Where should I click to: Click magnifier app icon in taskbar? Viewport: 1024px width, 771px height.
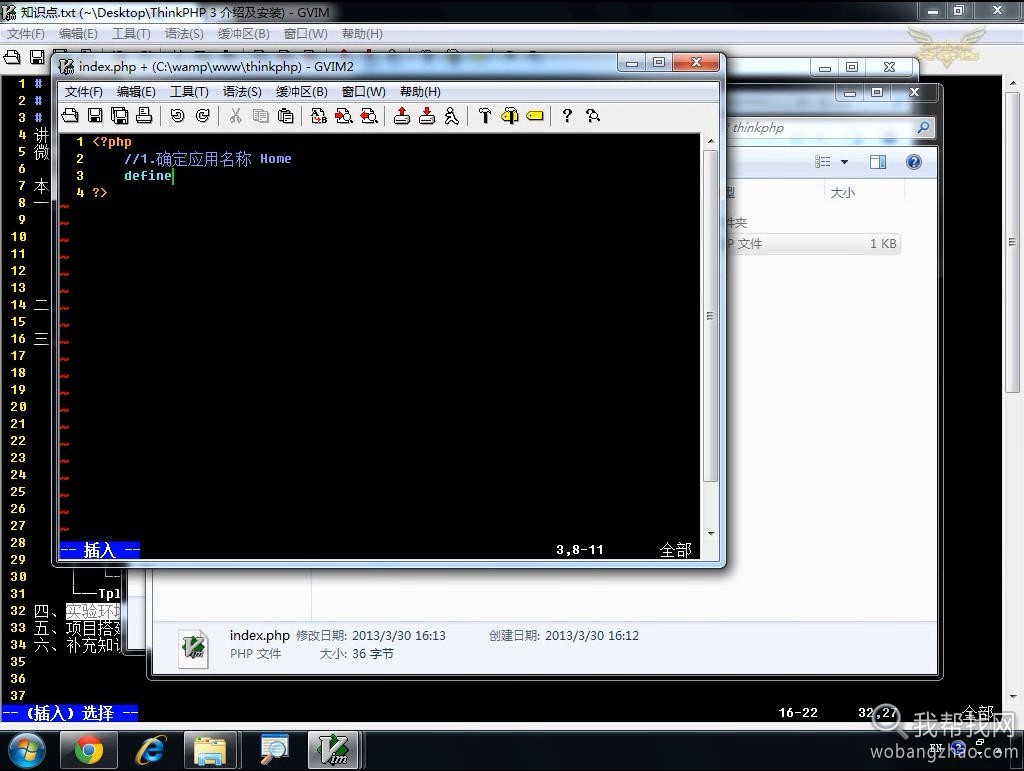(x=274, y=750)
